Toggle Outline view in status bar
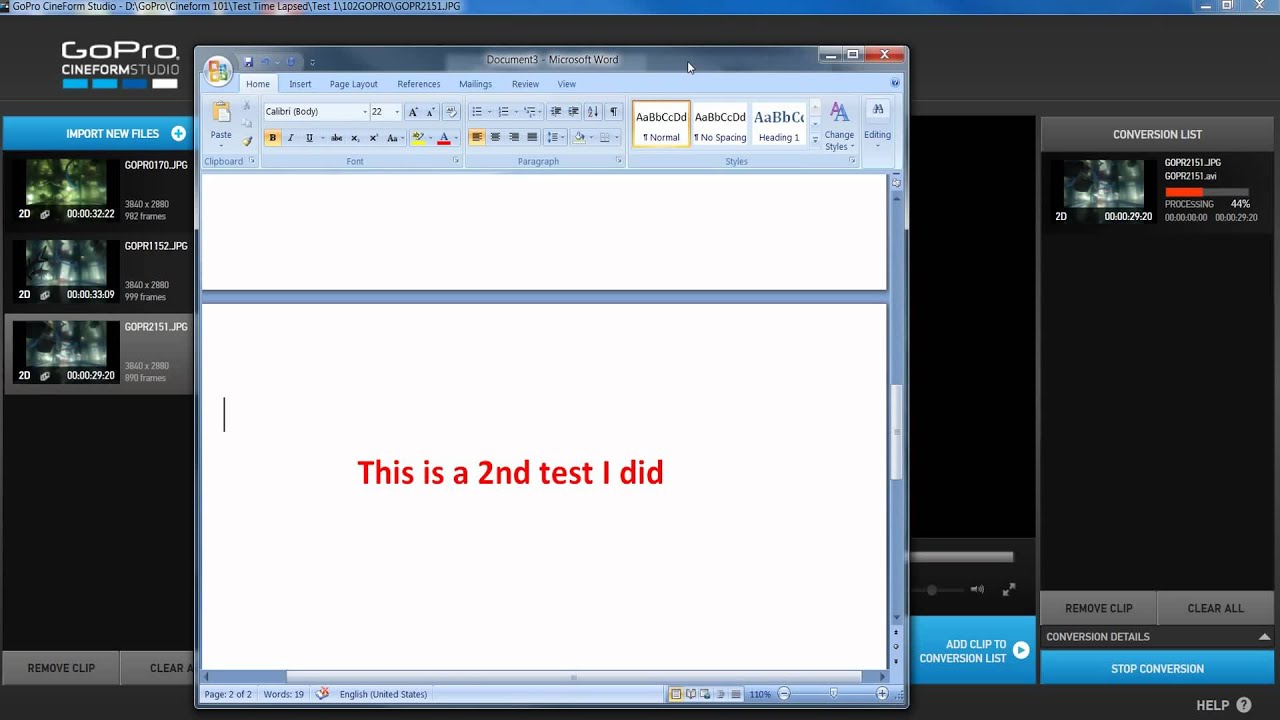This screenshot has height=720, width=1280. 721,694
